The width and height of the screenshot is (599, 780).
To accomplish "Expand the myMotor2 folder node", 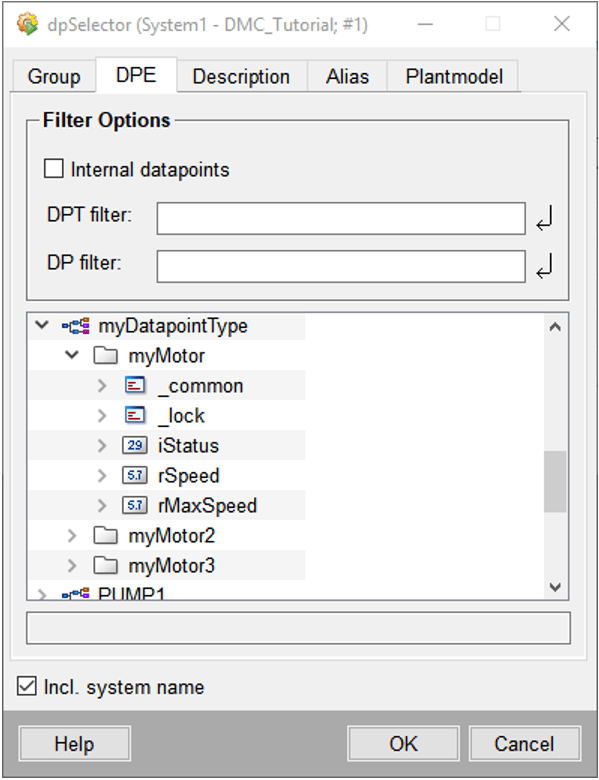I will tap(72, 536).
